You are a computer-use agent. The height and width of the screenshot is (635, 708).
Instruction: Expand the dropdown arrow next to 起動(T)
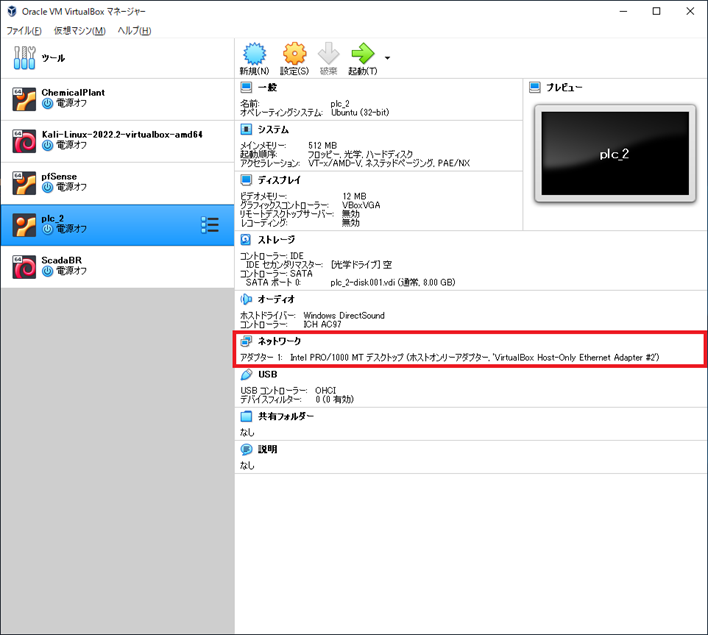[x=387, y=58]
